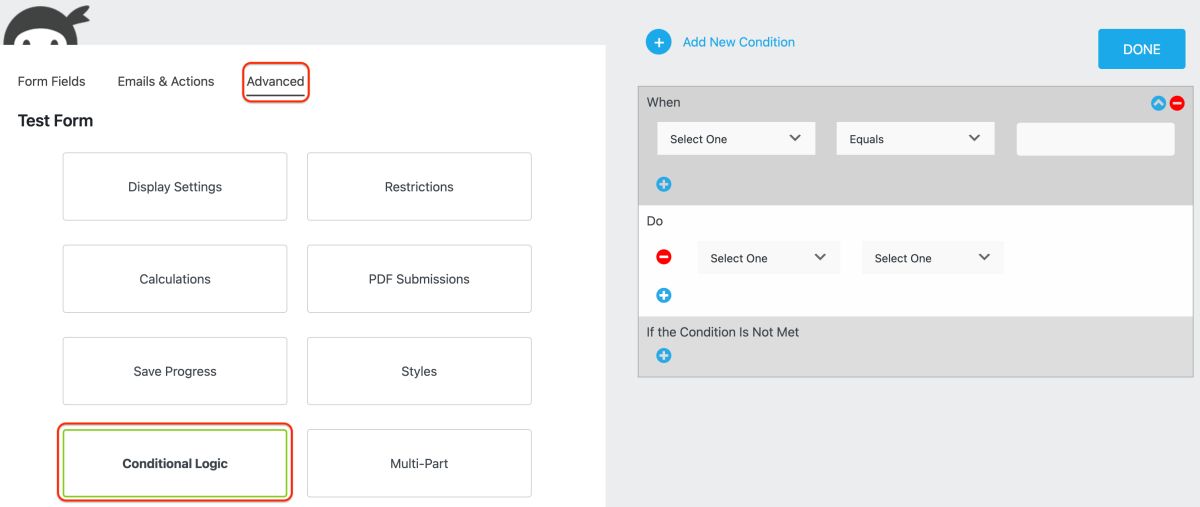
Task: Delete the condition with the red minus in When header
Action: click(x=1177, y=103)
